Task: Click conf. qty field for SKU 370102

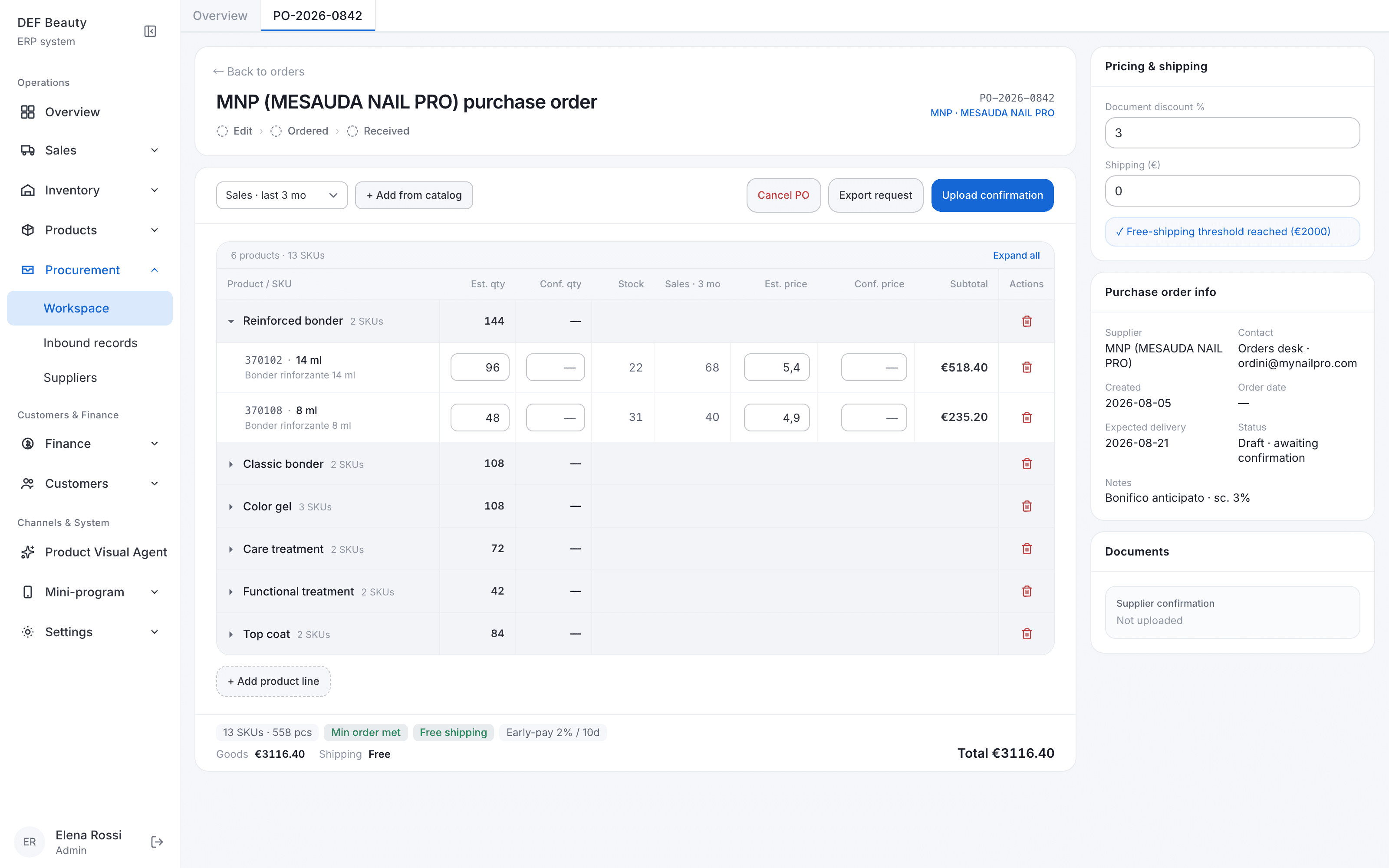Action: click(555, 368)
